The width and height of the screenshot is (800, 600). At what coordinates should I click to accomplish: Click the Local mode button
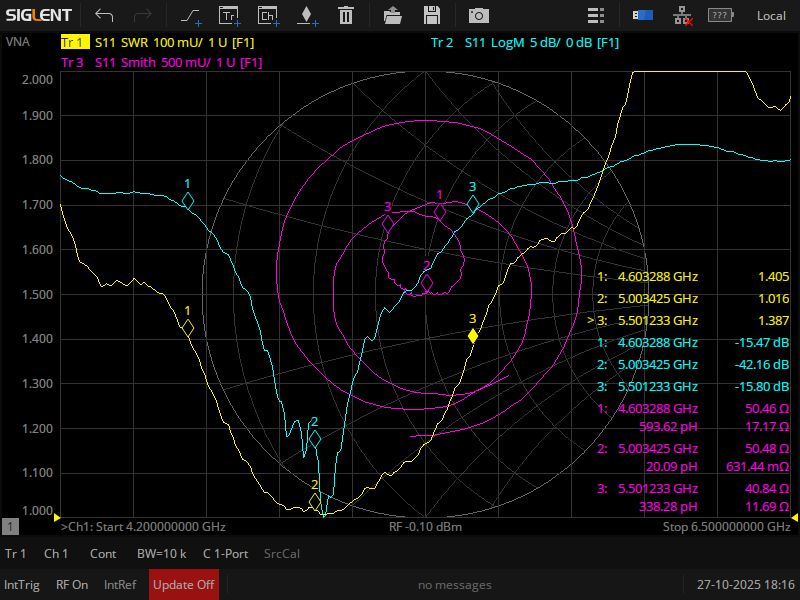pyautogui.click(x=771, y=15)
